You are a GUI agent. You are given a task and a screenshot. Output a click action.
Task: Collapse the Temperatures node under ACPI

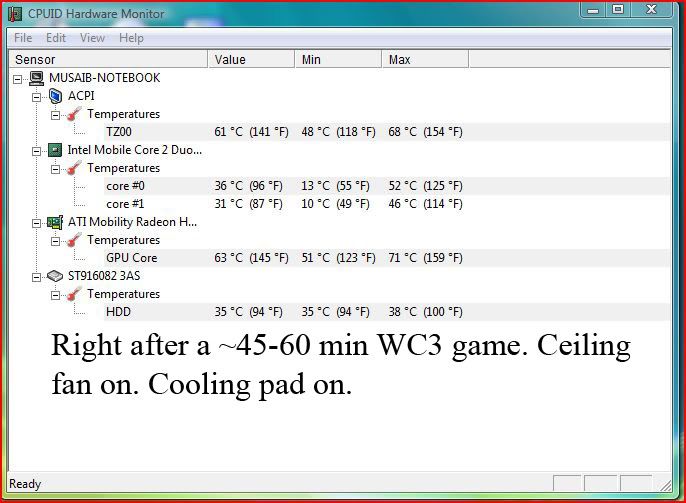tap(56, 115)
